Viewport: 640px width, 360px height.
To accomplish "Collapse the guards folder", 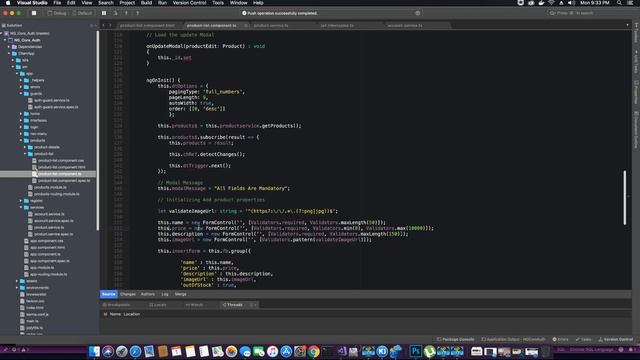I will (x=21, y=93).
